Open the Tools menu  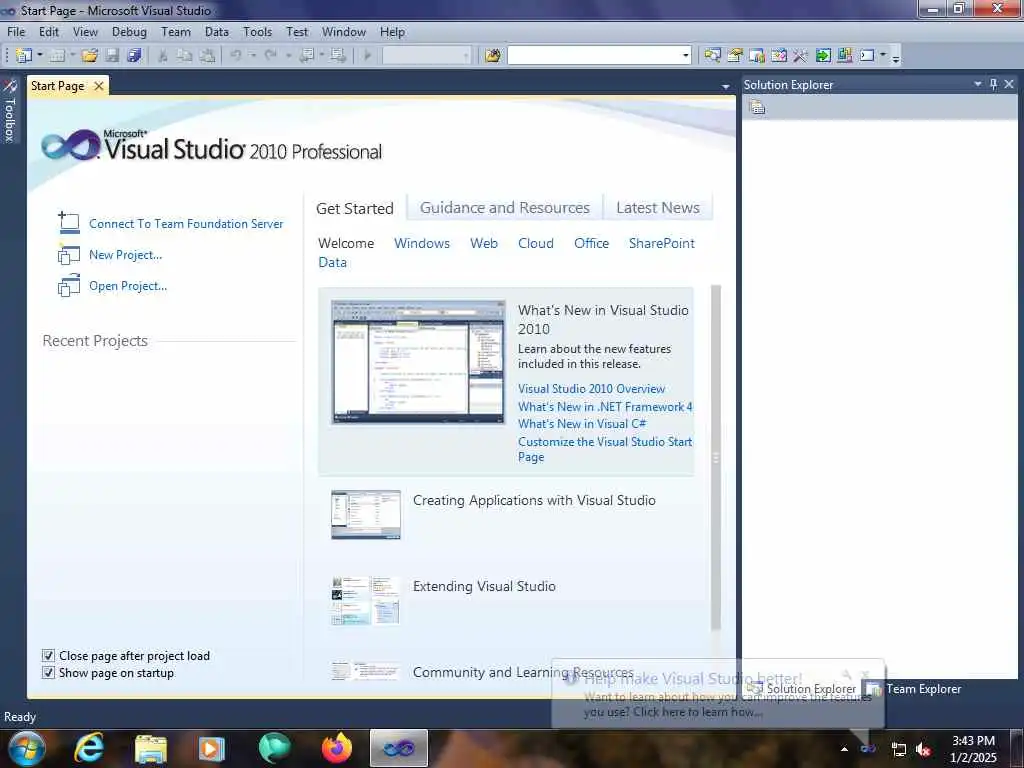(257, 31)
